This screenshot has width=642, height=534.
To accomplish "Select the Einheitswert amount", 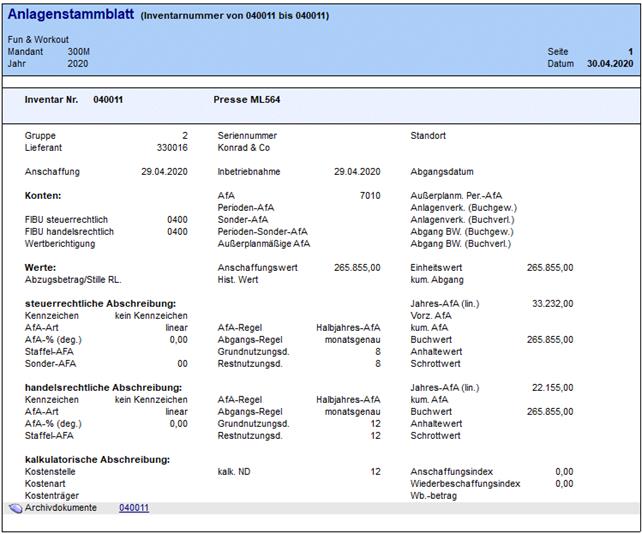I will point(550,267).
